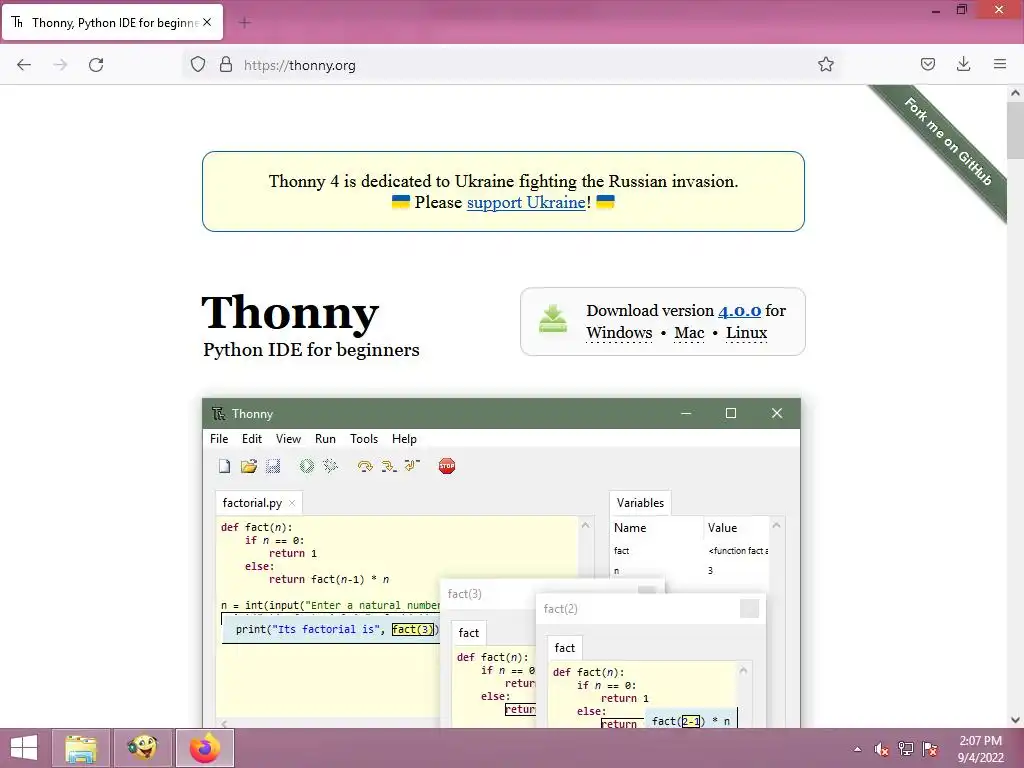Click the New file toolbar icon
Image resolution: width=1024 pixels, height=768 pixels.
225,466
